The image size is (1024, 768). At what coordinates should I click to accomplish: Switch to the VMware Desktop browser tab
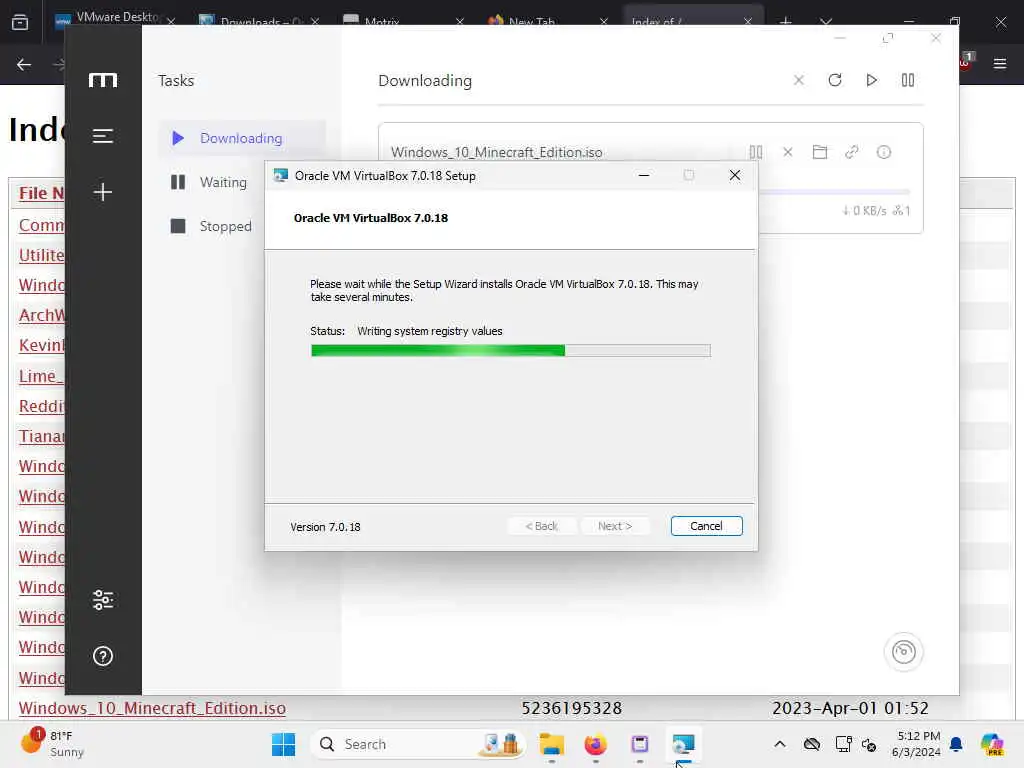(116, 18)
